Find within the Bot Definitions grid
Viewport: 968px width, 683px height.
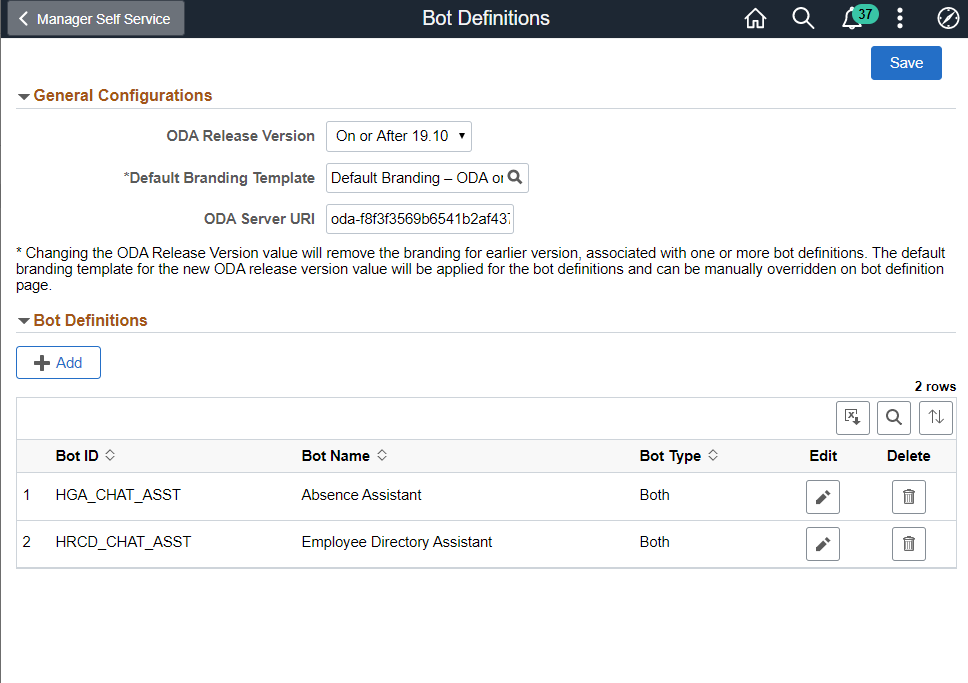point(893,418)
